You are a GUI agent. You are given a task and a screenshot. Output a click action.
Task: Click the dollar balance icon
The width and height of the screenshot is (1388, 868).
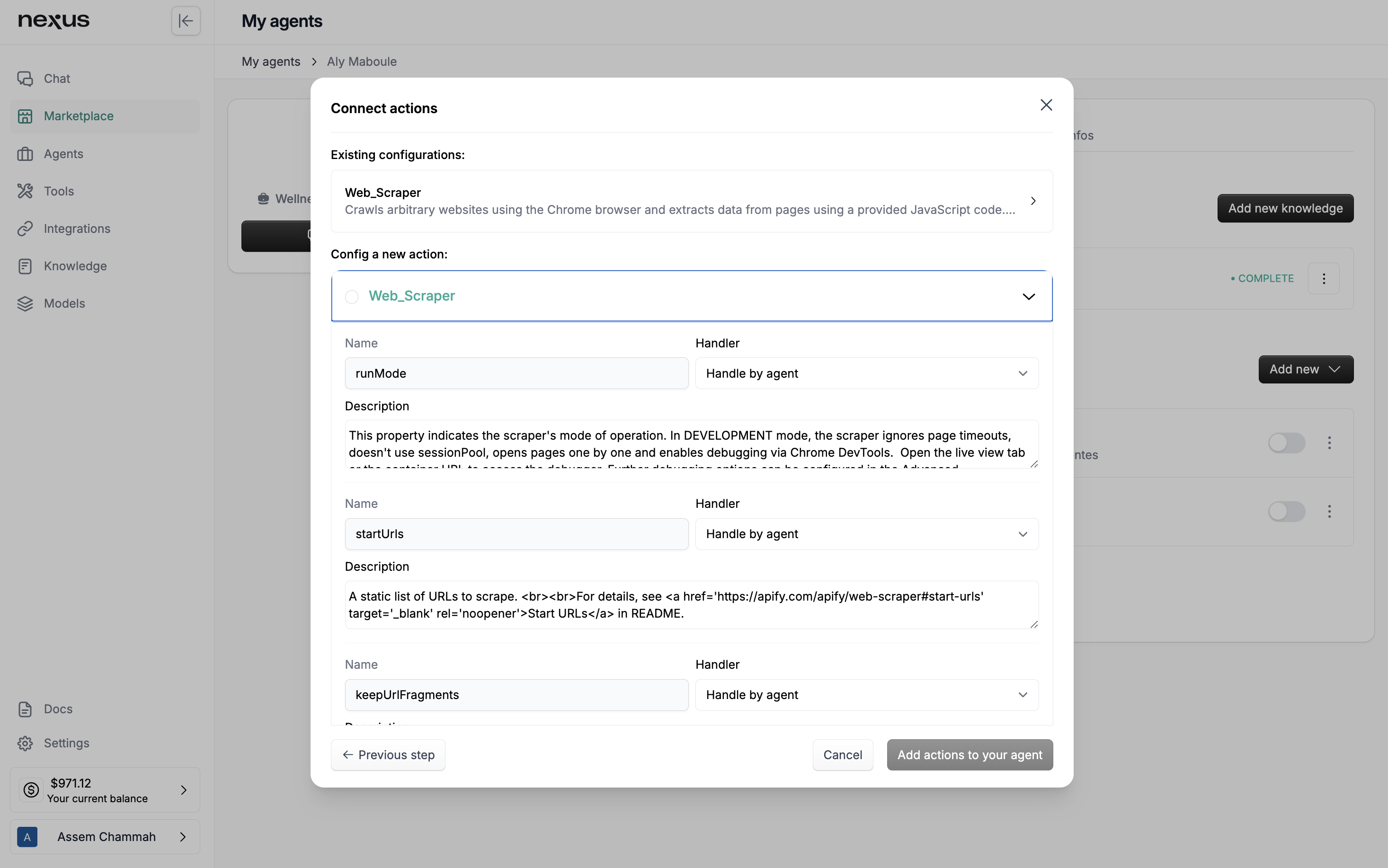[31, 790]
